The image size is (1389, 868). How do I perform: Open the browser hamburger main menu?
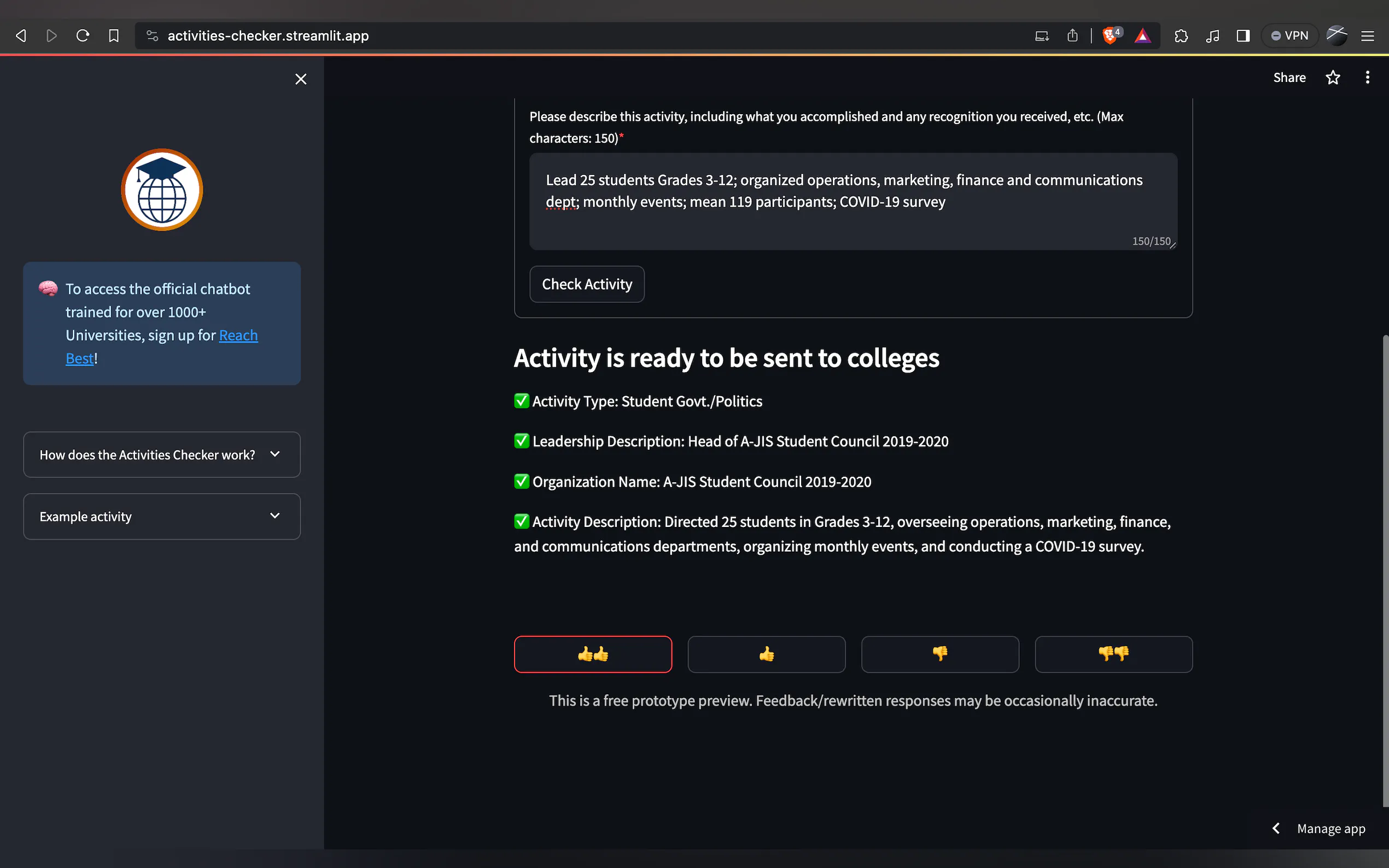(1367, 36)
